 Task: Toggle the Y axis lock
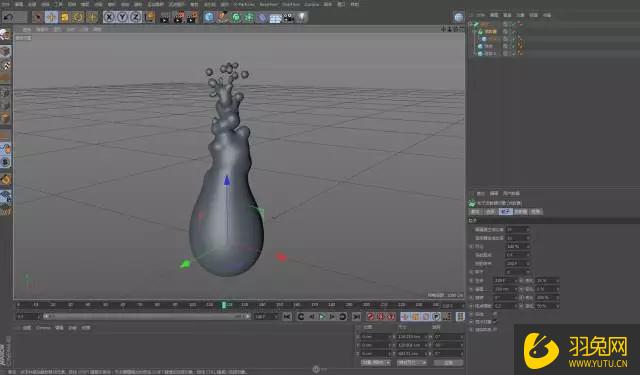[122, 17]
